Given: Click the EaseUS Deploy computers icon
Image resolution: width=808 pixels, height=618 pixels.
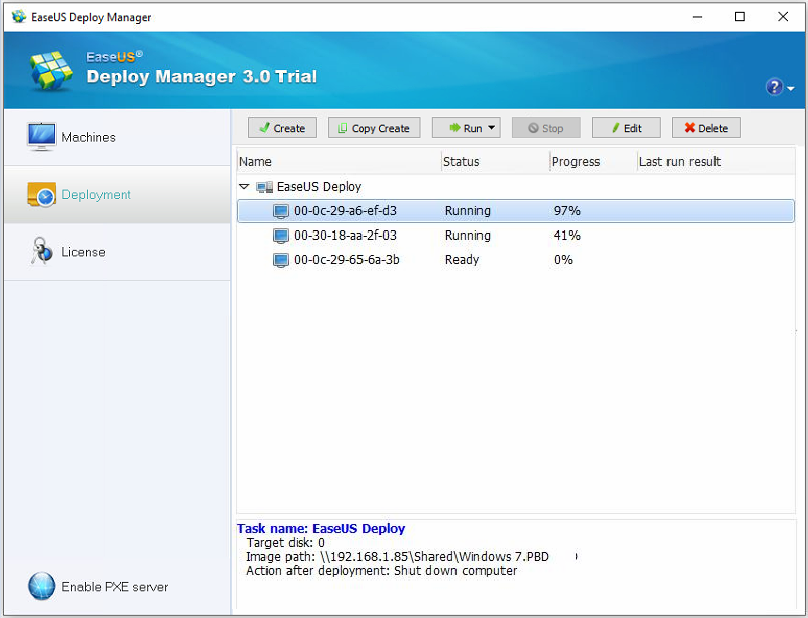Looking at the screenshot, I should tap(264, 187).
